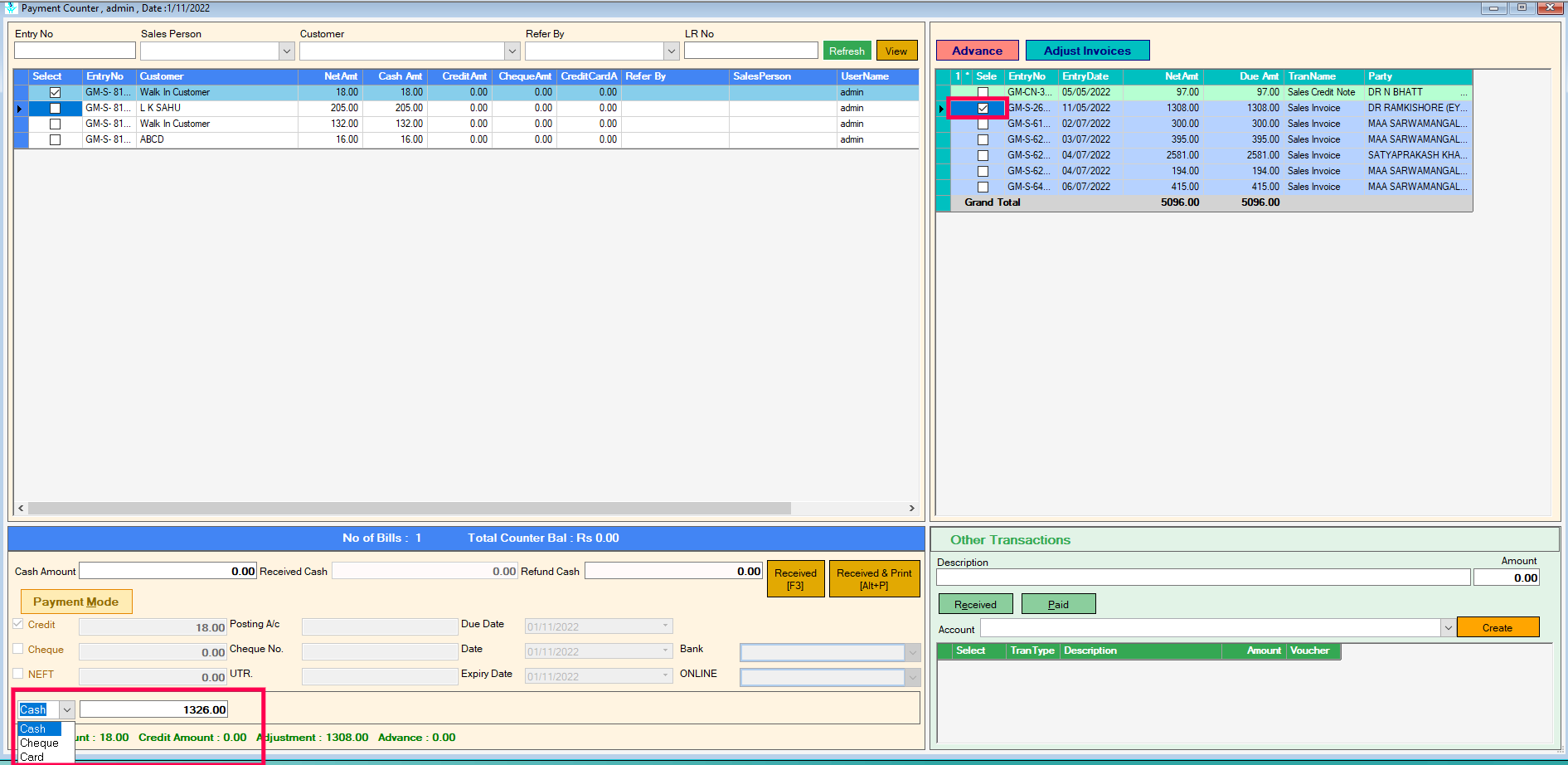Tick the checkbox for Walk In Customer row with 132.00
The height and width of the screenshot is (765, 1568).
[x=55, y=124]
